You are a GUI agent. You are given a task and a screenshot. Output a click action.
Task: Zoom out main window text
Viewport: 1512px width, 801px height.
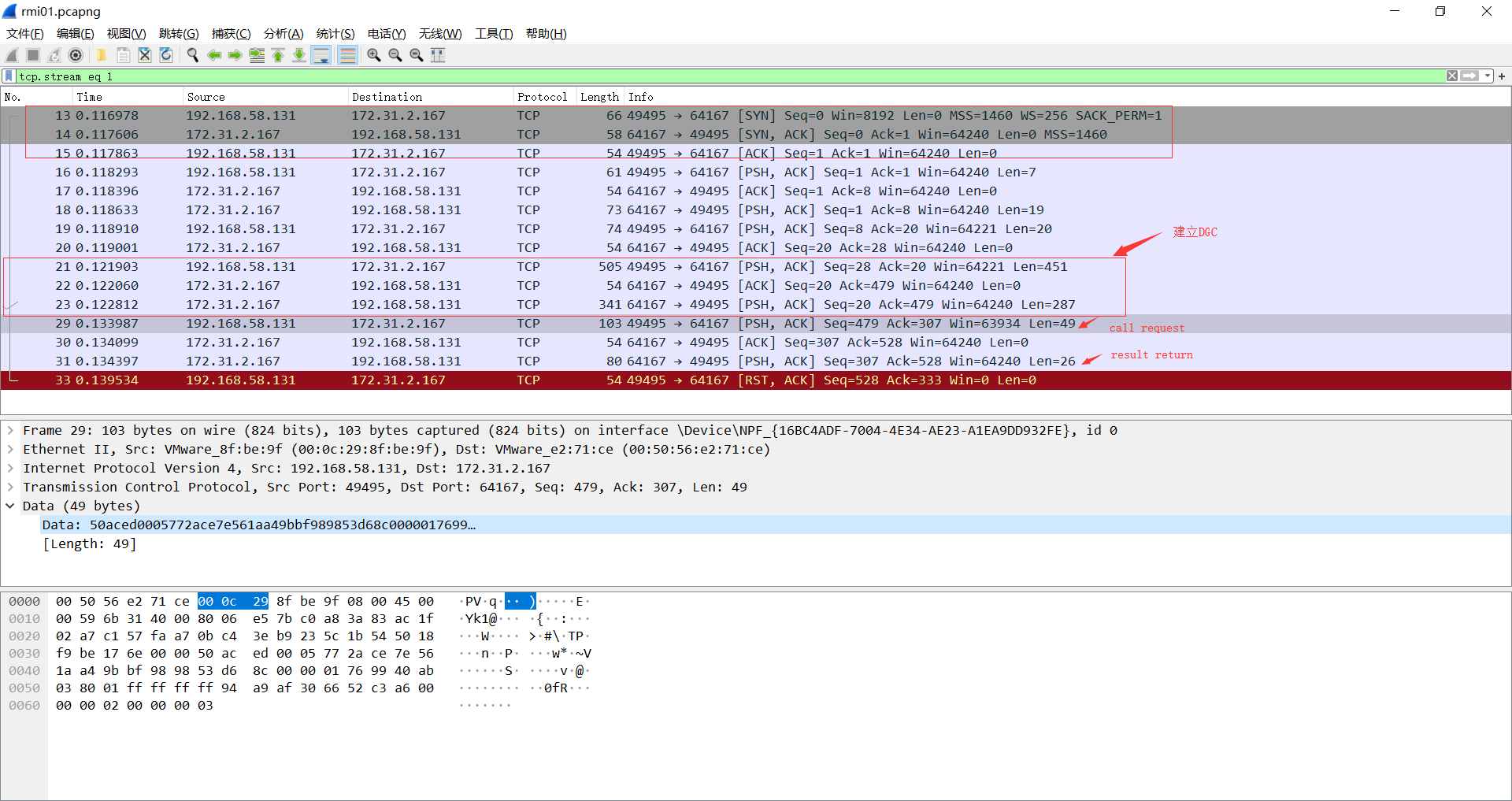[x=395, y=55]
